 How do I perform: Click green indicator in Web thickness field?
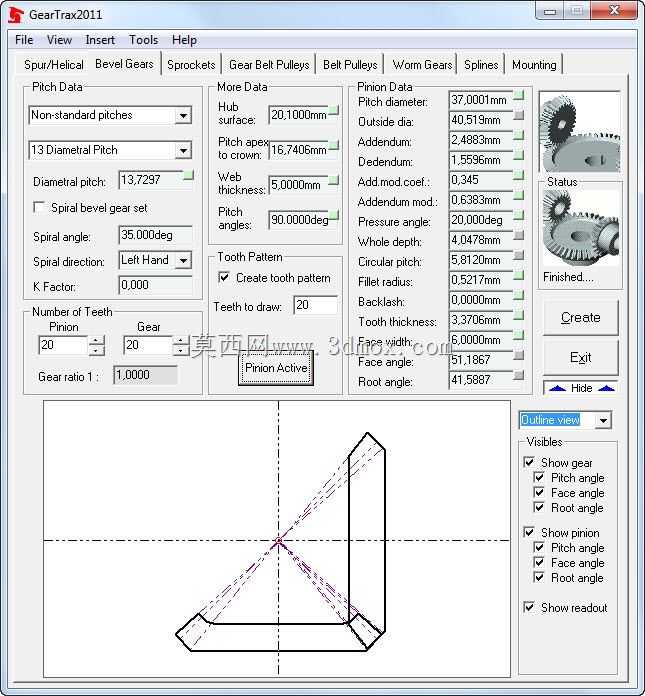(333, 180)
